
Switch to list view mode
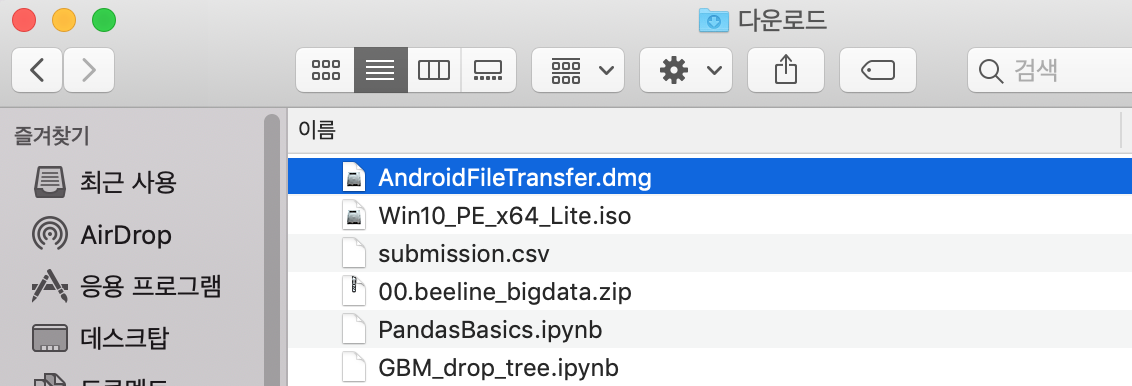coord(380,70)
